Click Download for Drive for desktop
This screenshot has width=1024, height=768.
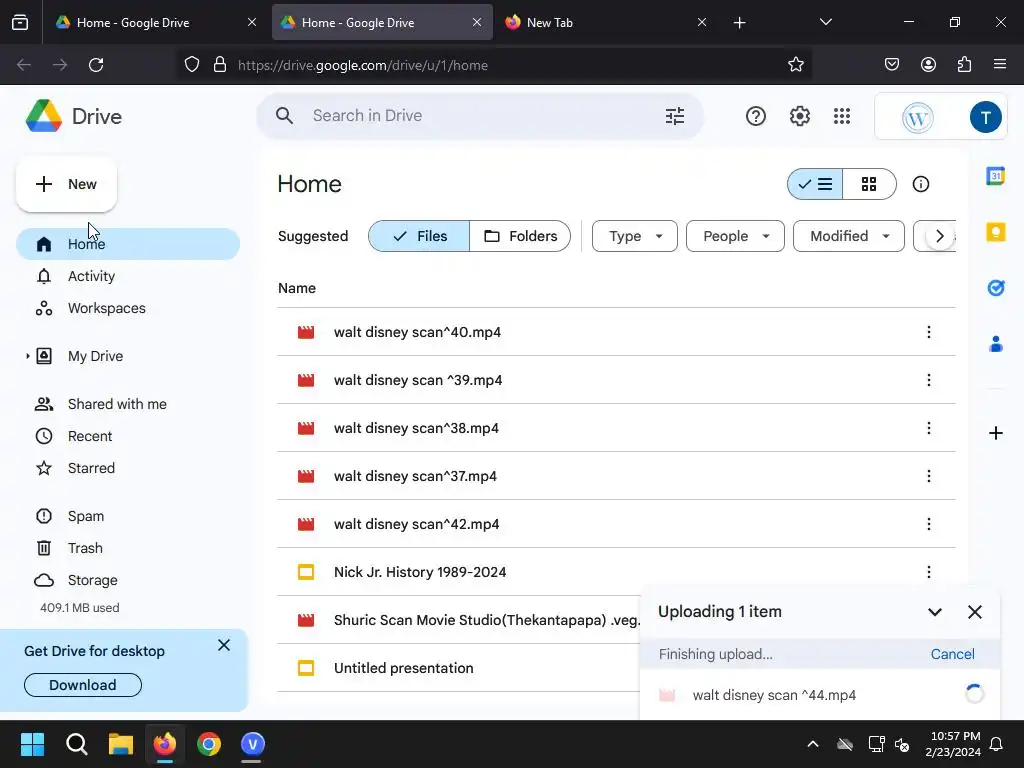click(83, 685)
